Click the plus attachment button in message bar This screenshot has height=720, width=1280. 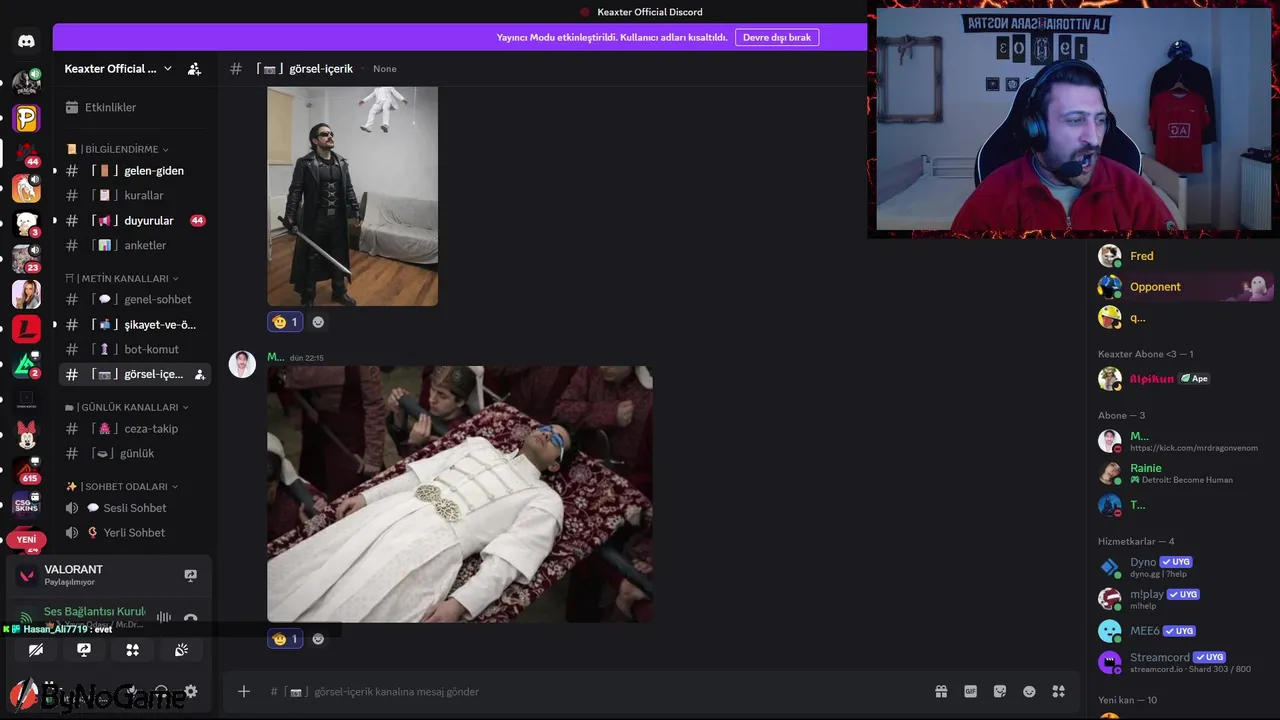click(244, 691)
